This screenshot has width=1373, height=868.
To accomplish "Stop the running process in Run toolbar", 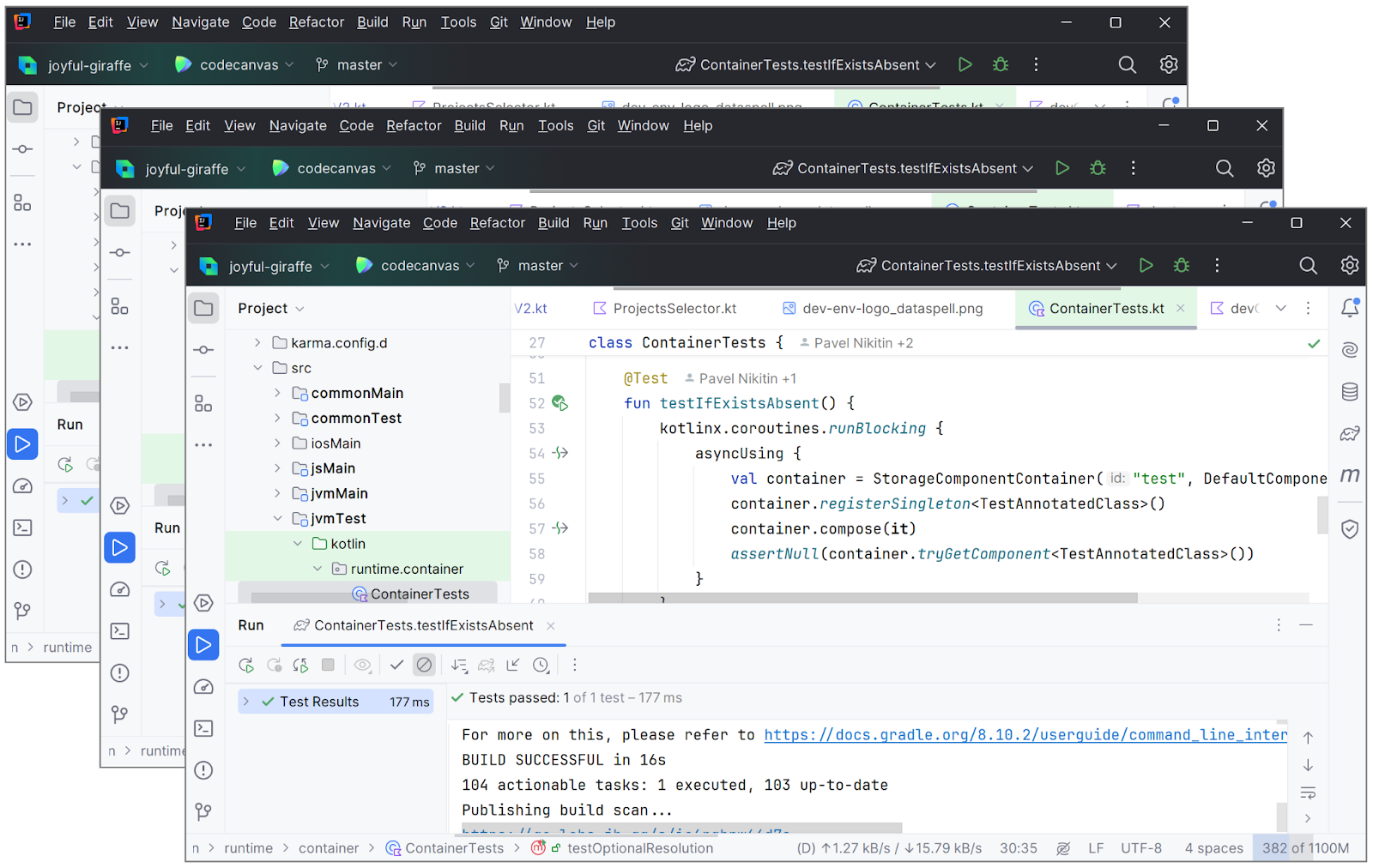I will point(328,665).
